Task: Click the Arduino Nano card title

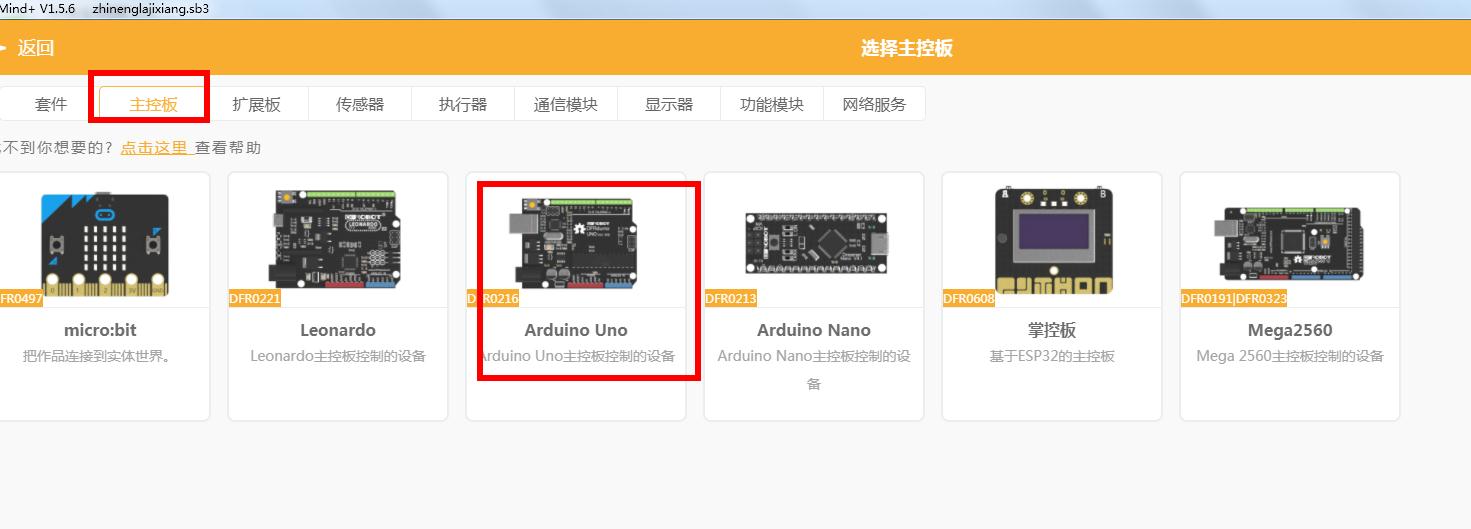Action: click(x=814, y=330)
